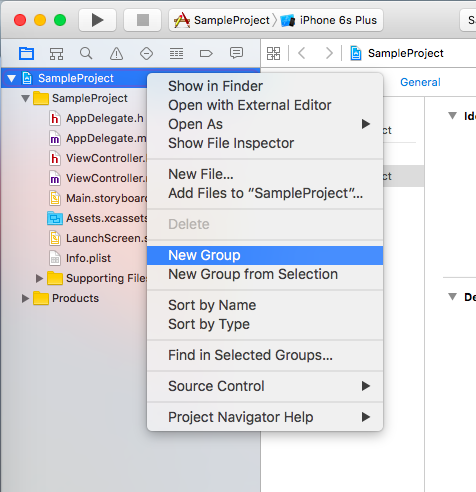The height and width of the screenshot is (492, 476).
Task: Expand the Products folder
Action: [25, 298]
